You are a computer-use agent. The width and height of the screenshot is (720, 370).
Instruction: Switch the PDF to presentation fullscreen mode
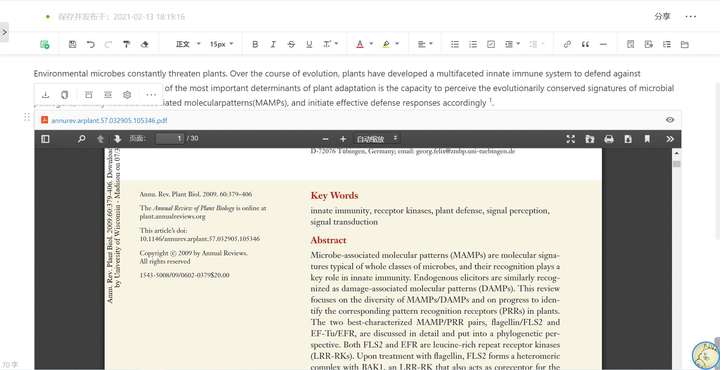click(570, 139)
